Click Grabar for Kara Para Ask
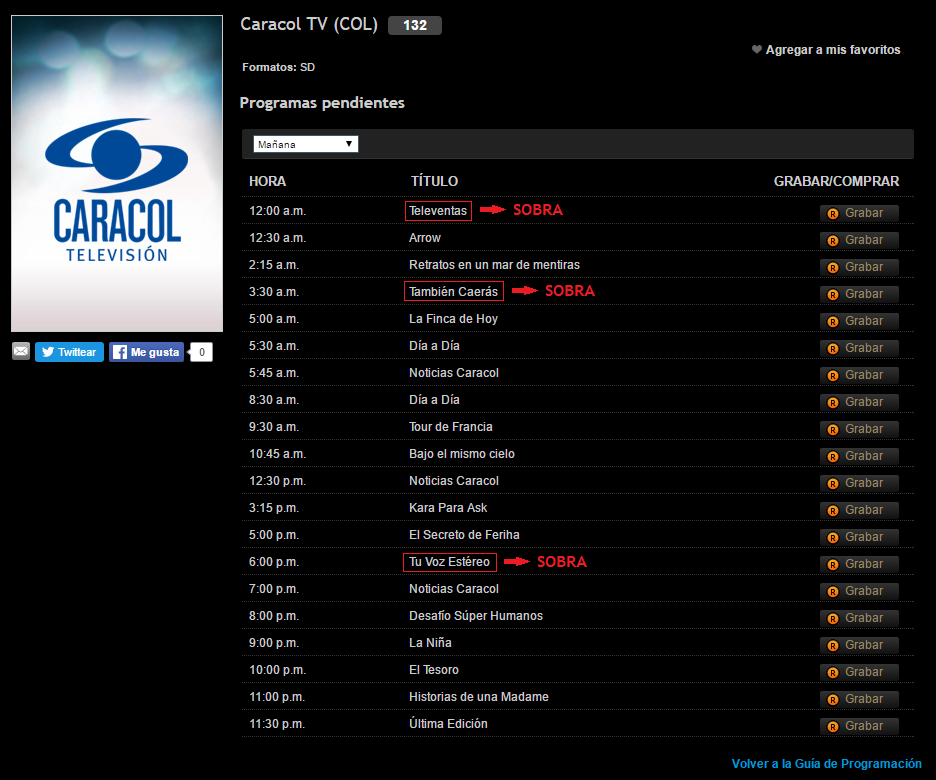This screenshot has height=780, width=936. 859,510
